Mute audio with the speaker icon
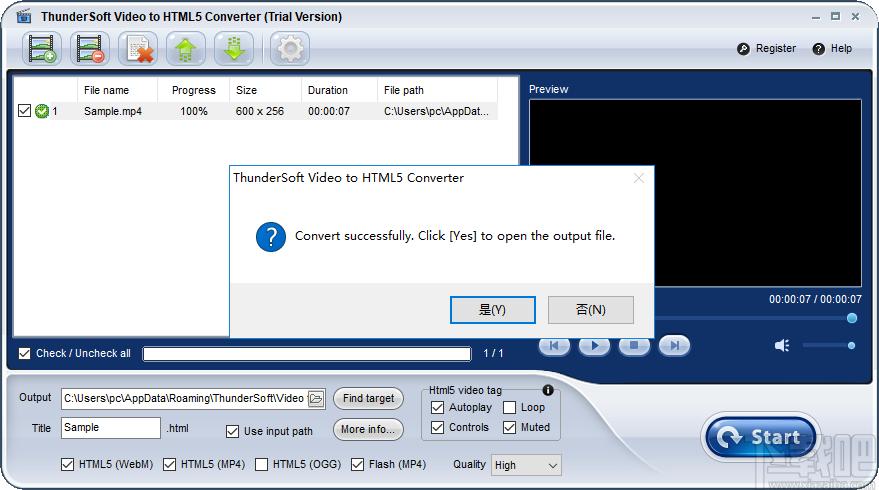This screenshot has height=490, width=879. click(x=782, y=345)
